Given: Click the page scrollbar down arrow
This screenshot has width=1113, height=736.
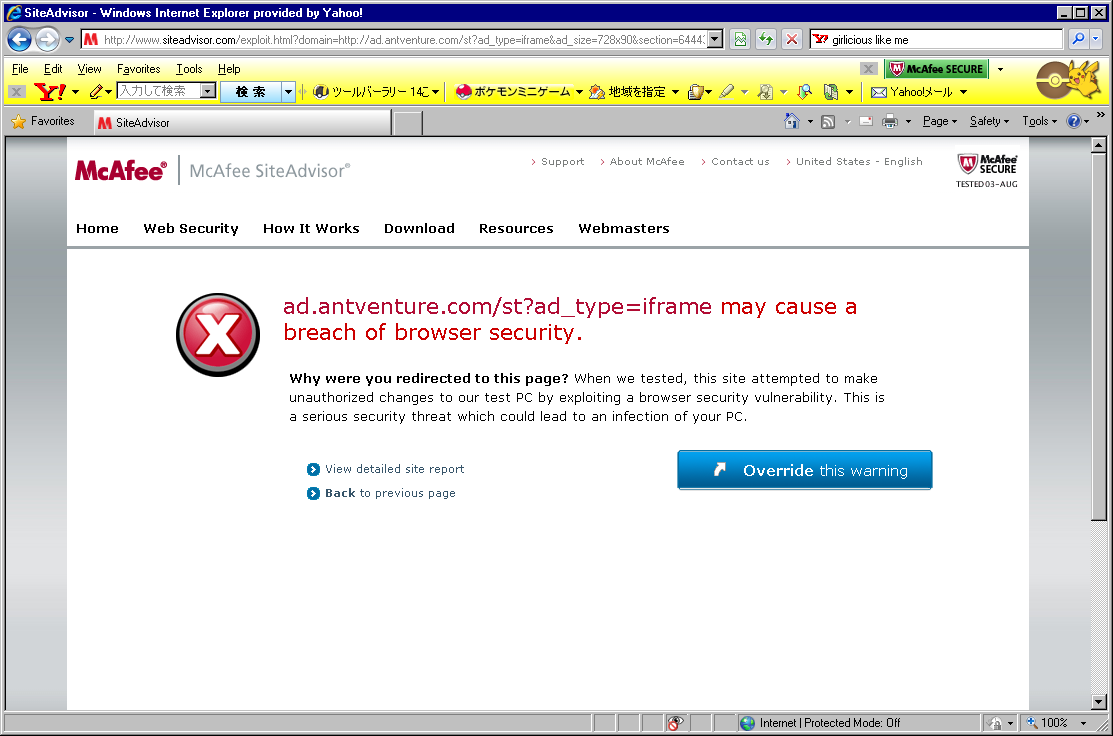Looking at the screenshot, I should pos(1099,702).
